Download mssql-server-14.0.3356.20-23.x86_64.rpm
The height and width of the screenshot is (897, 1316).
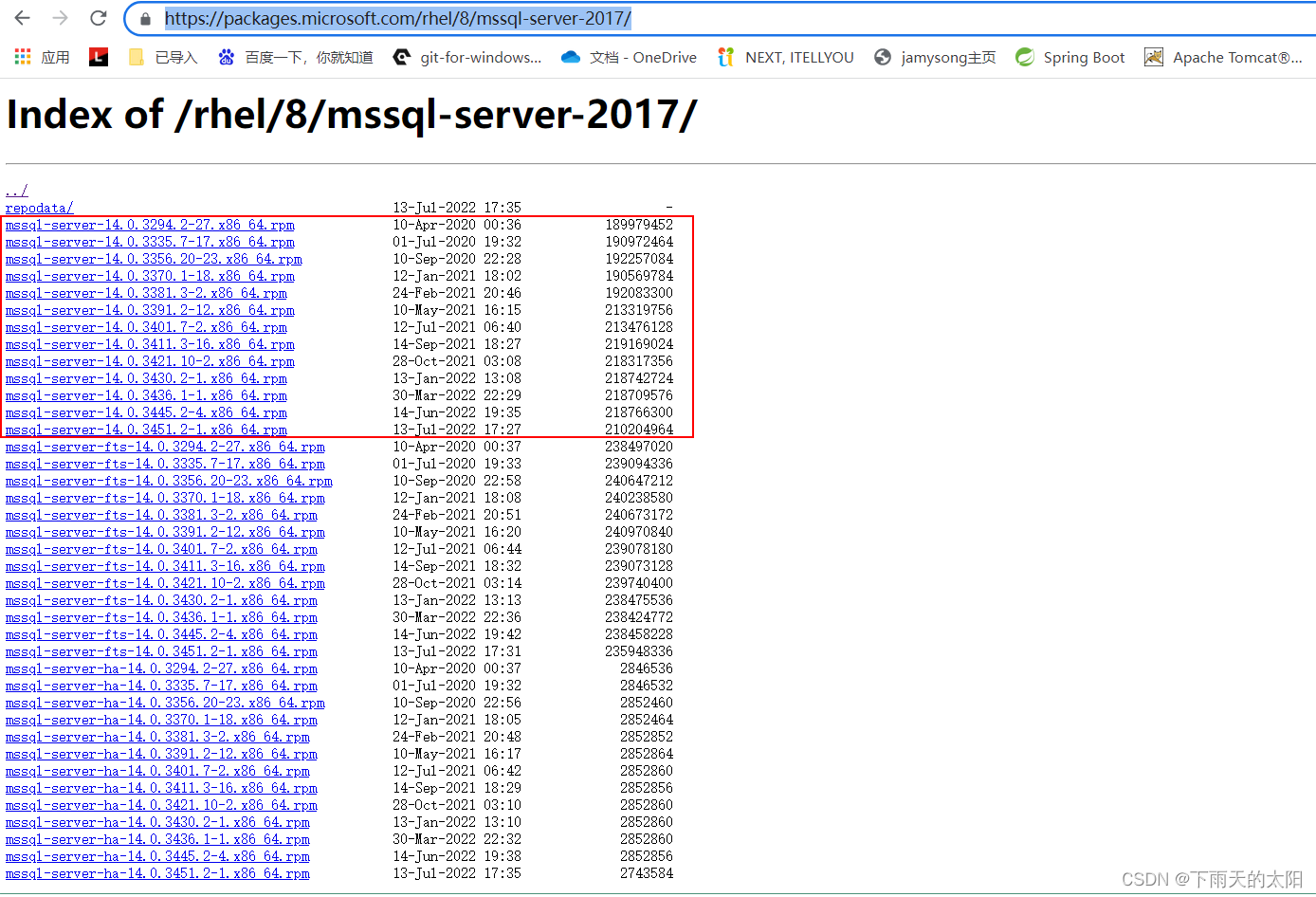pos(154,259)
